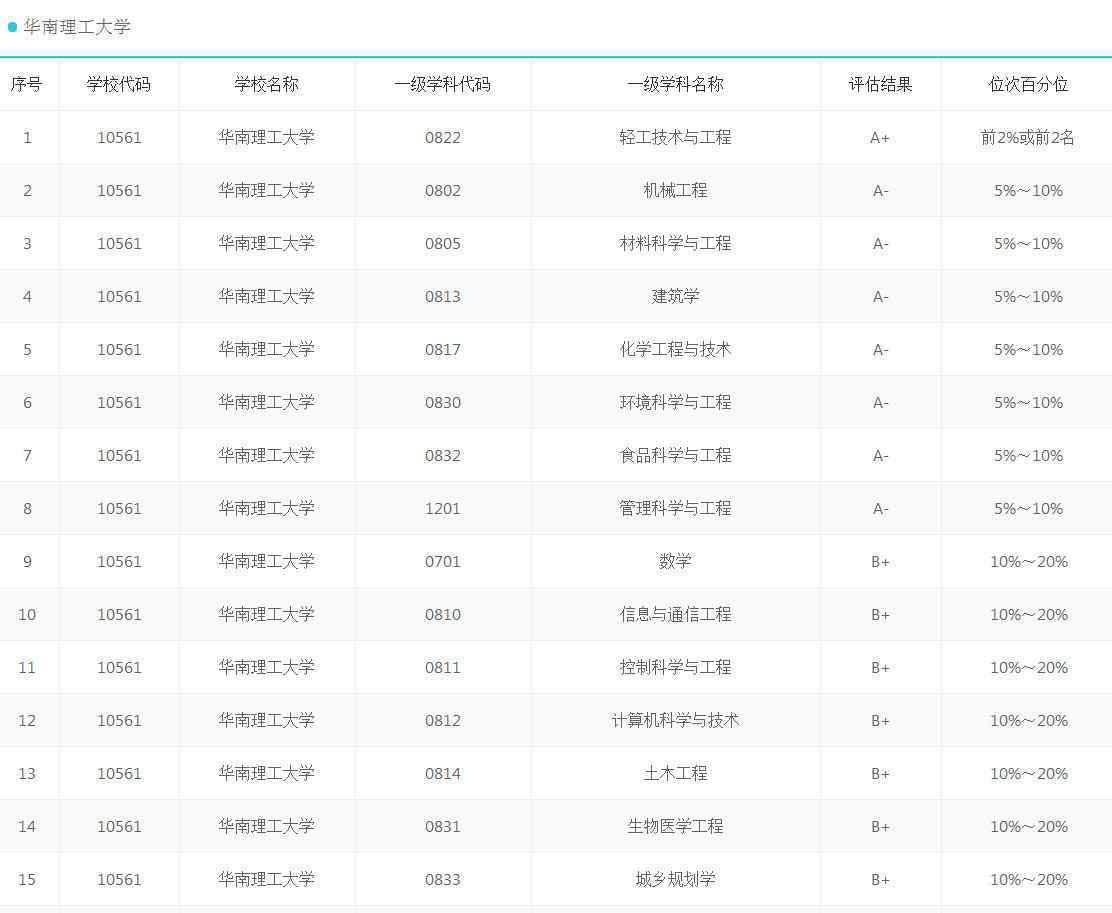This screenshot has height=913, width=1112.
Task: Select the 学校代码 column header
Action: (x=118, y=84)
